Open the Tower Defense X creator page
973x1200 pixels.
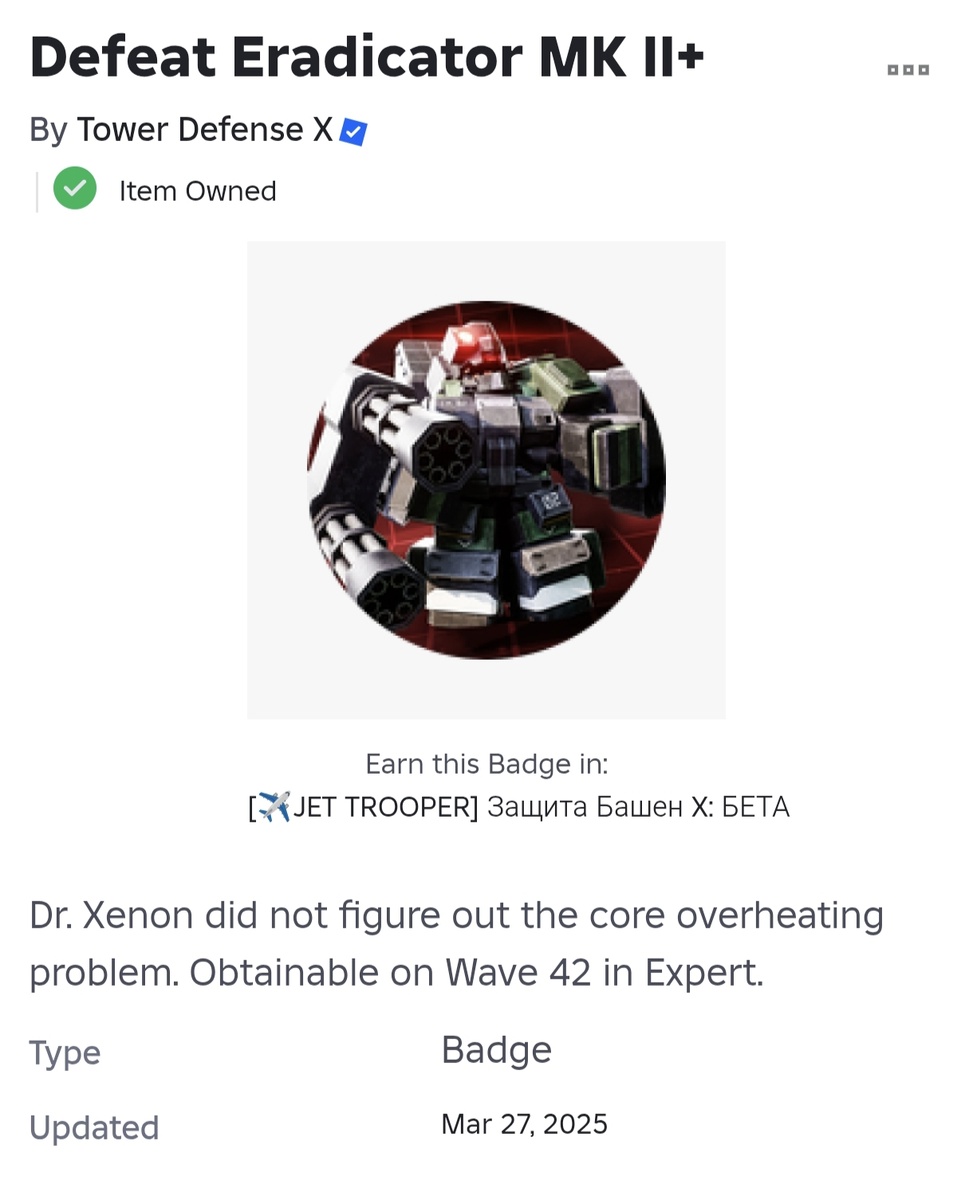click(205, 130)
